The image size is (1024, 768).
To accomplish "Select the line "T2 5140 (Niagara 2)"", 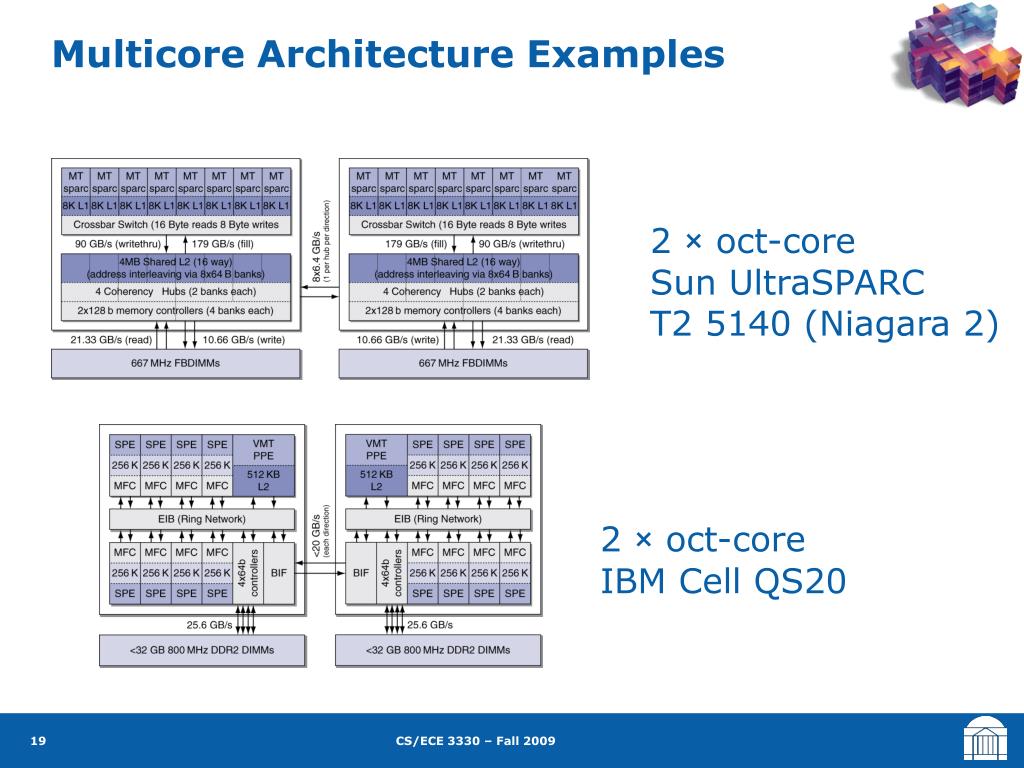I will point(824,324).
